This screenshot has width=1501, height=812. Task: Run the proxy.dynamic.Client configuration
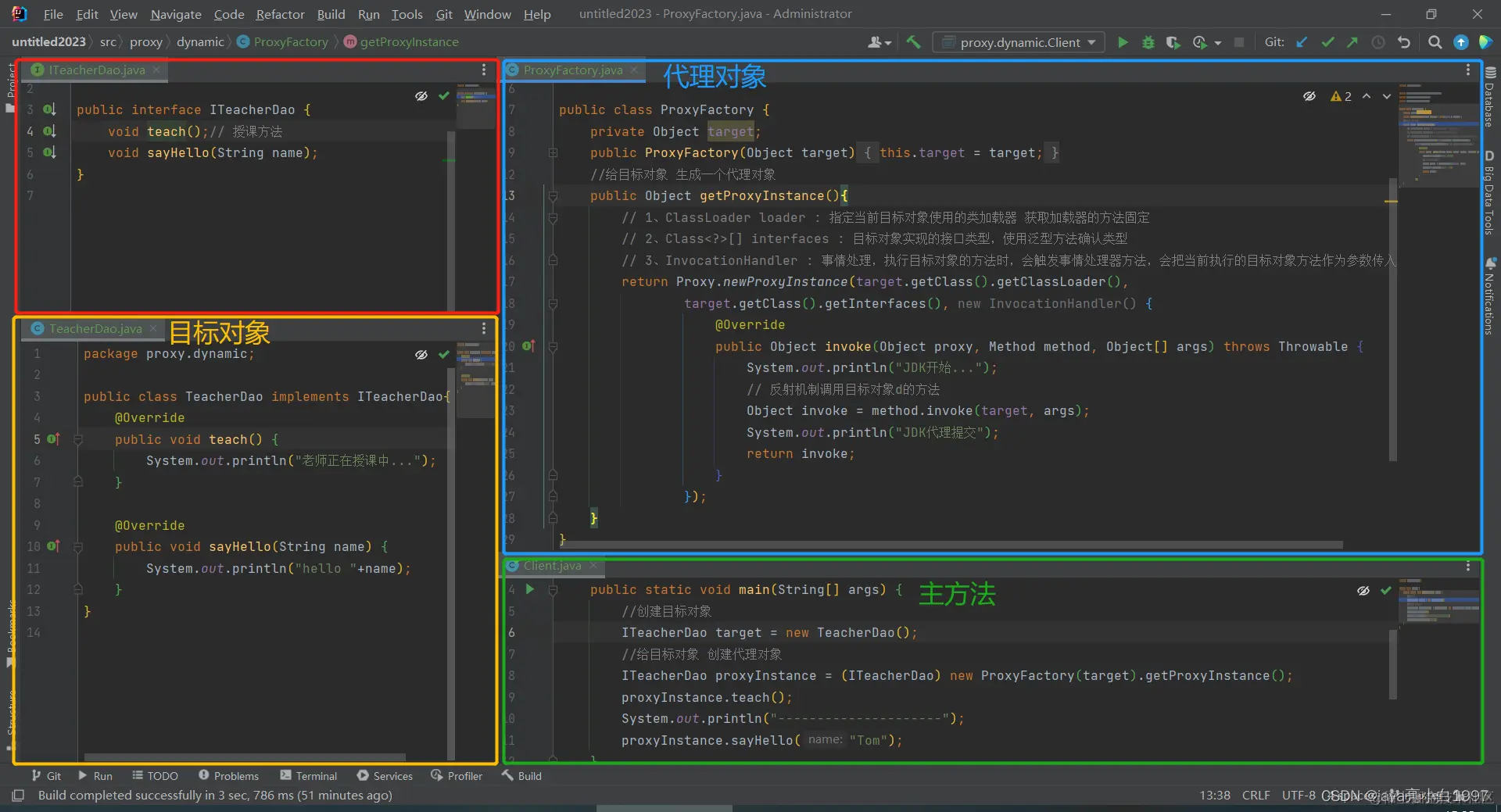click(x=1123, y=42)
